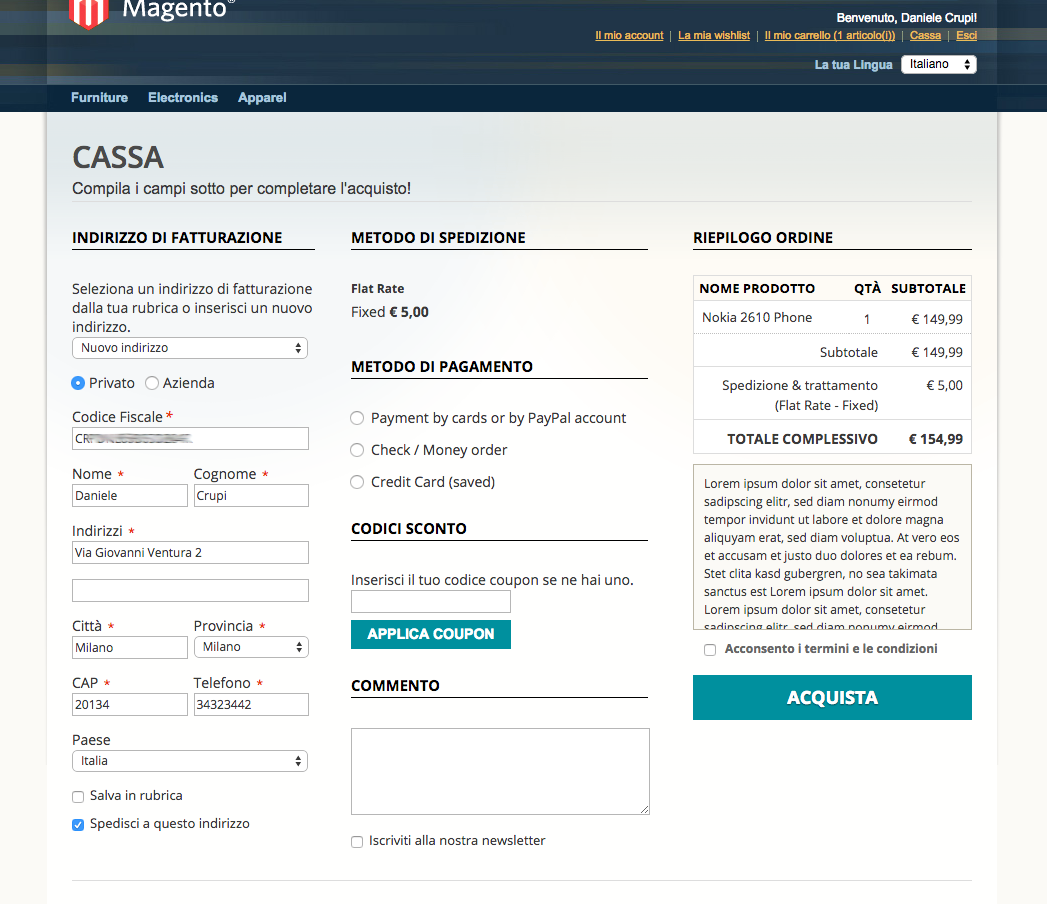Click the Città input field
Viewport: 1047px width, 904px height.
point(130,648)
